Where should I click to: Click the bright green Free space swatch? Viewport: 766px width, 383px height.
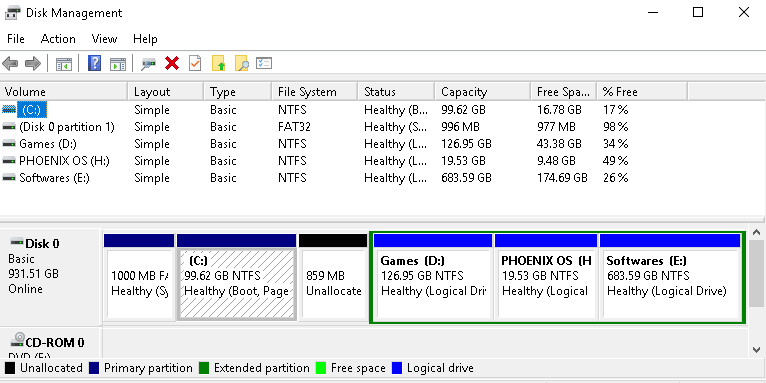coord(321,368)
